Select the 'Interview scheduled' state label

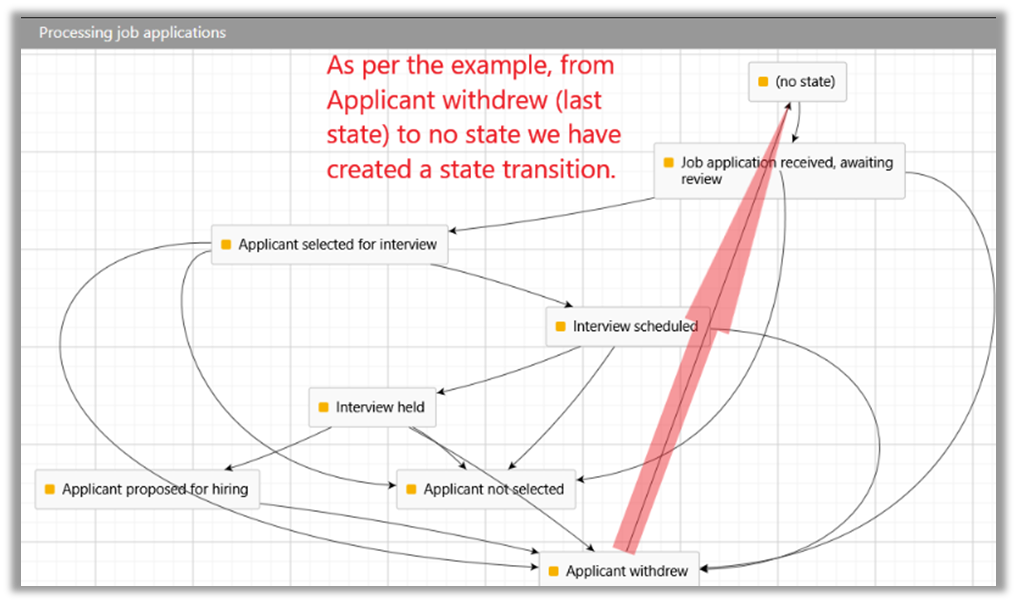(634, 326)
